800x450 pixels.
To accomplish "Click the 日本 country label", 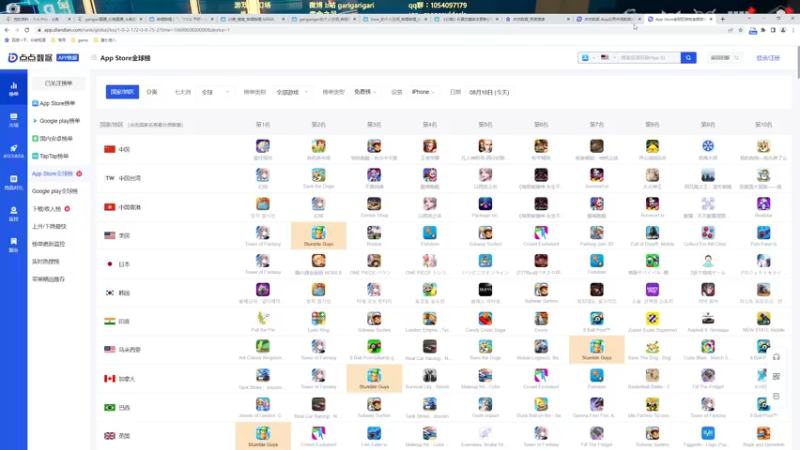I will 124,264.
